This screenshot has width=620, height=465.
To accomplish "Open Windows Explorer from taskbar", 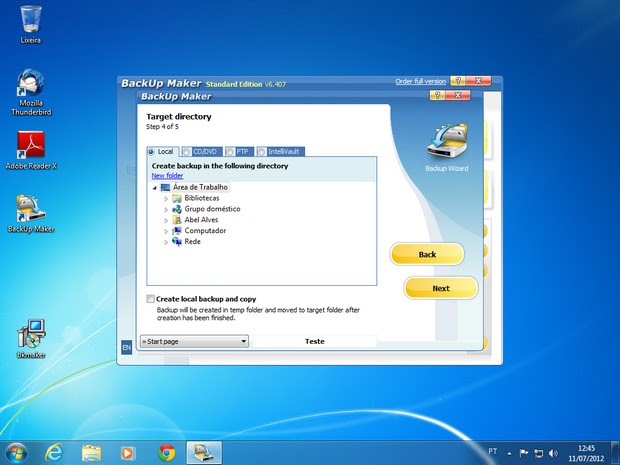I will pos(91,453).
